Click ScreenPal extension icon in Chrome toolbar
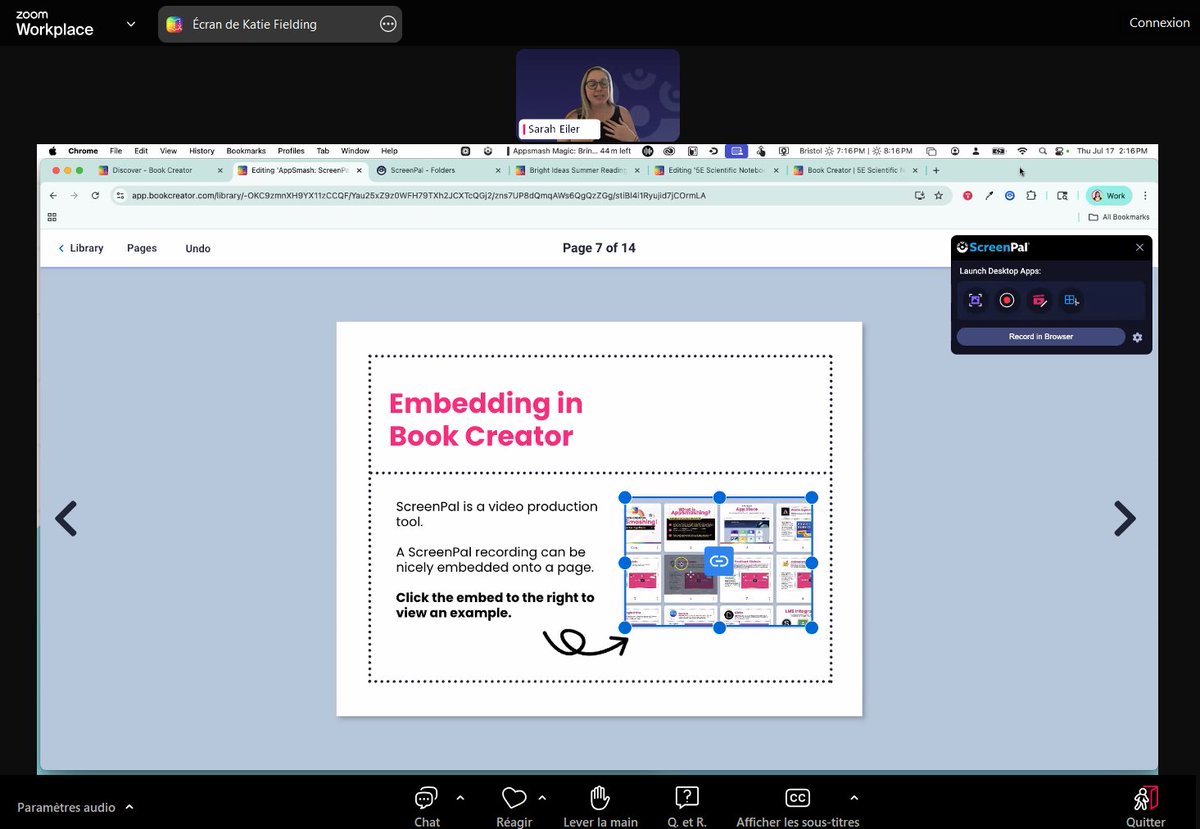The width and height of the screenshot is (1200, 829). pos(1009,195)
